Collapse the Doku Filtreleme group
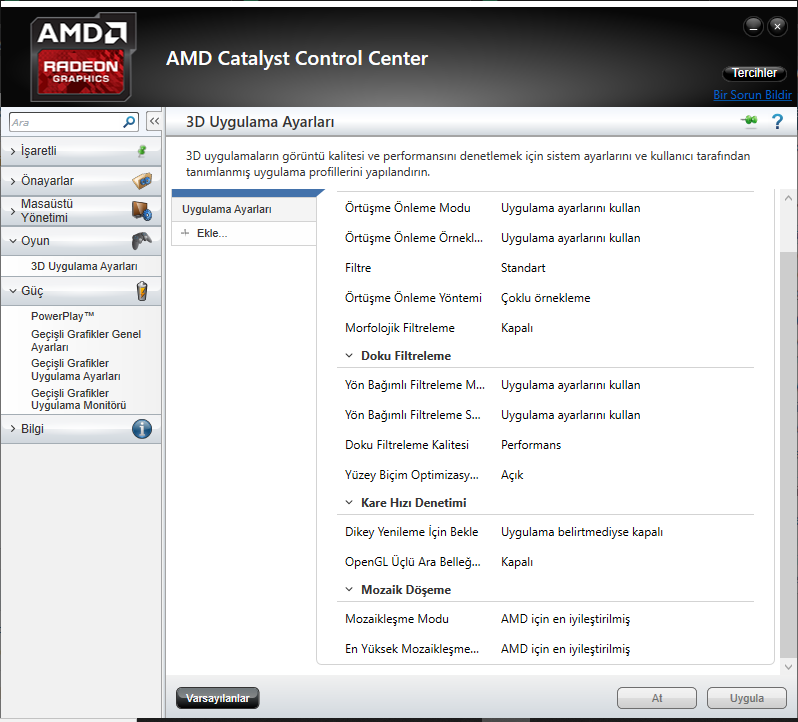 349,356
